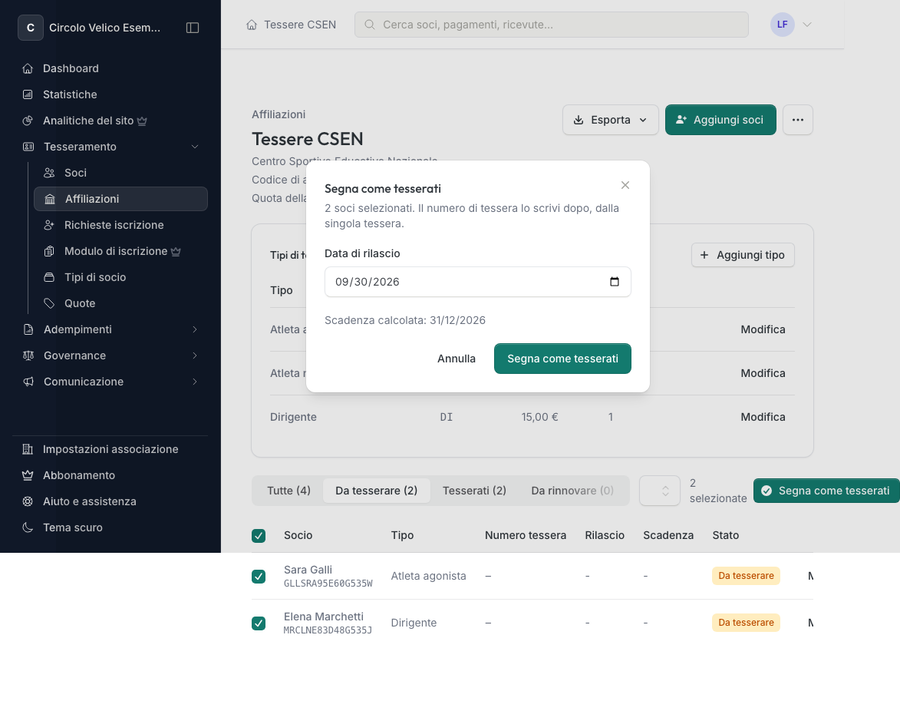Click the Data di rilascio date field
900x701 pixels.
[x=478, y=282]
